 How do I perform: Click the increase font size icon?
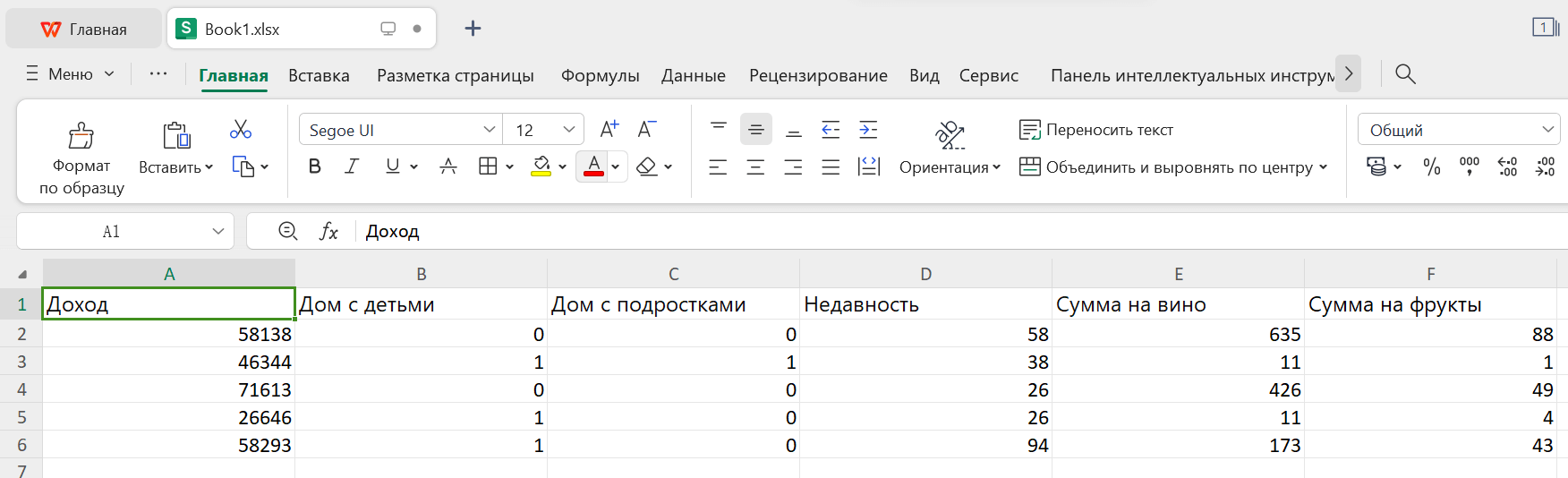(609, 130)
